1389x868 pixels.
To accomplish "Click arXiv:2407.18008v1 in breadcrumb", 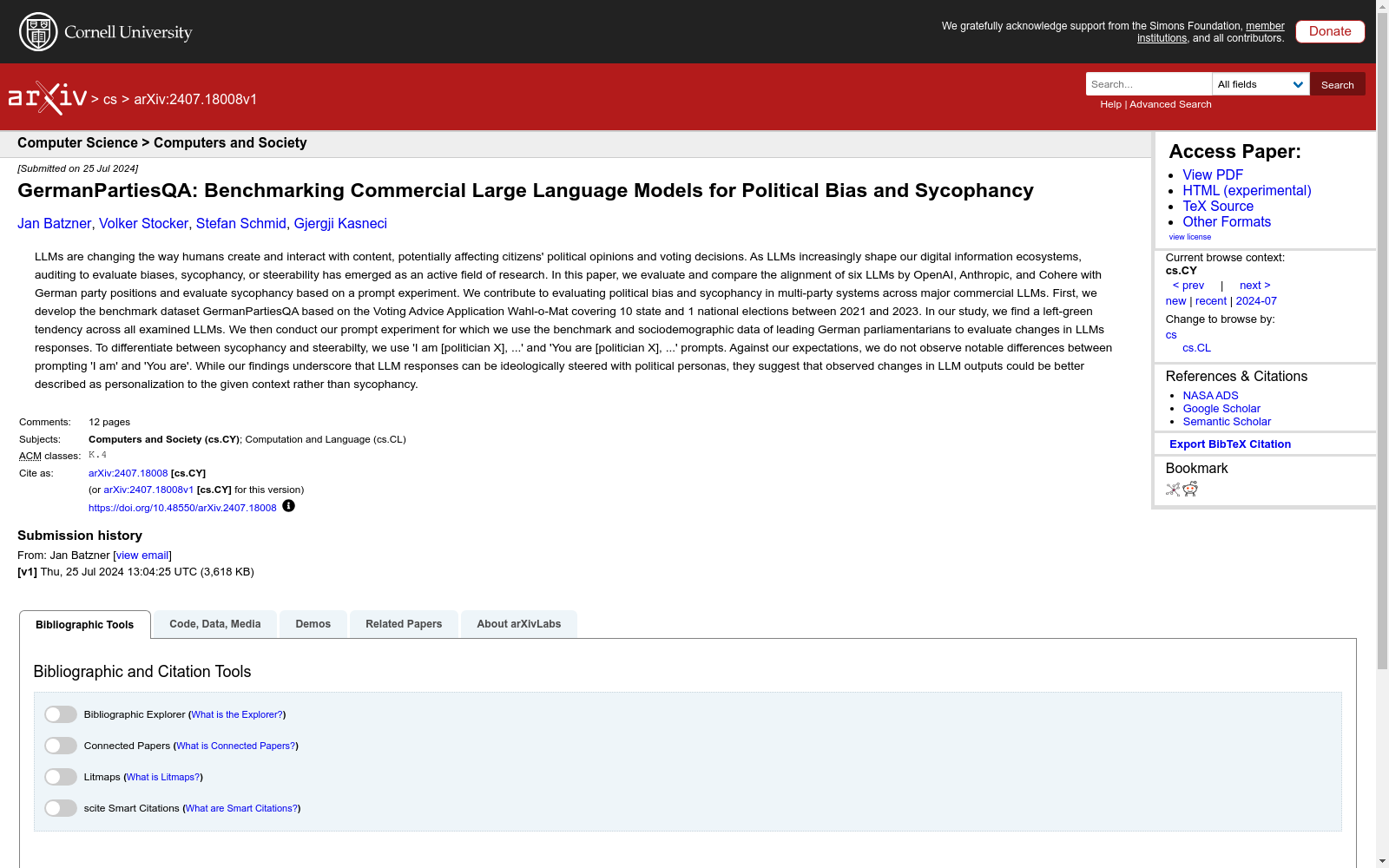I will [x=195, y=99].
